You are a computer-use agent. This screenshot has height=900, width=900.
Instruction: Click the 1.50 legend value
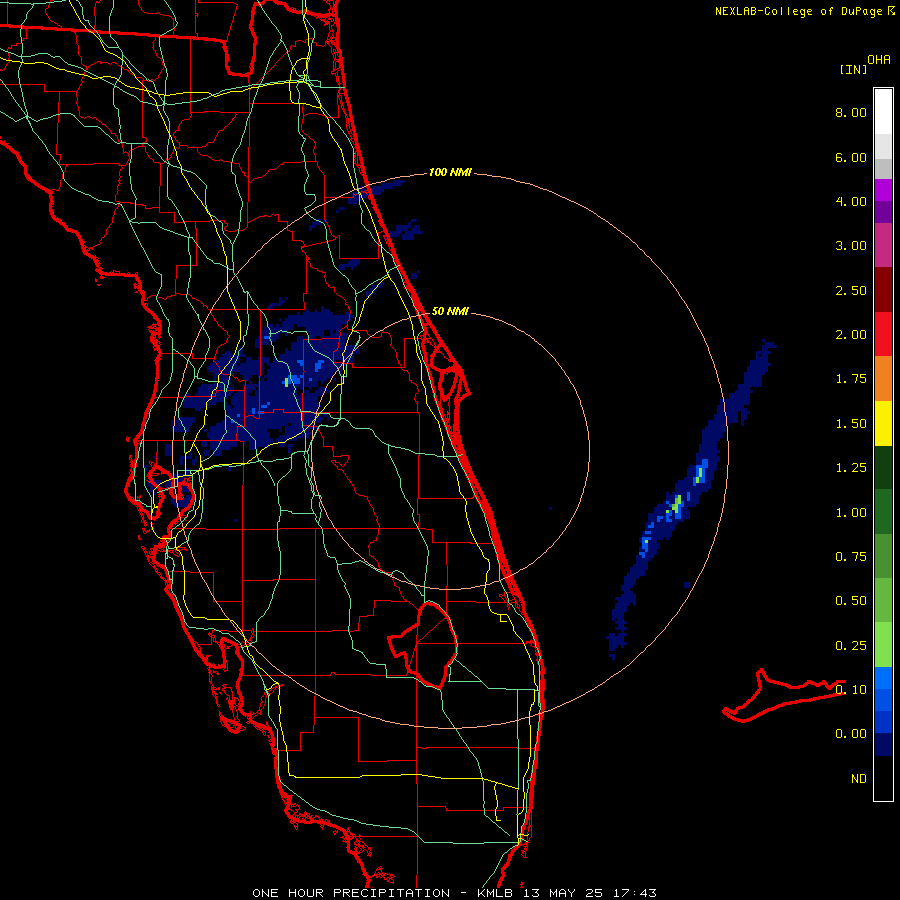(x=851, y=424)
